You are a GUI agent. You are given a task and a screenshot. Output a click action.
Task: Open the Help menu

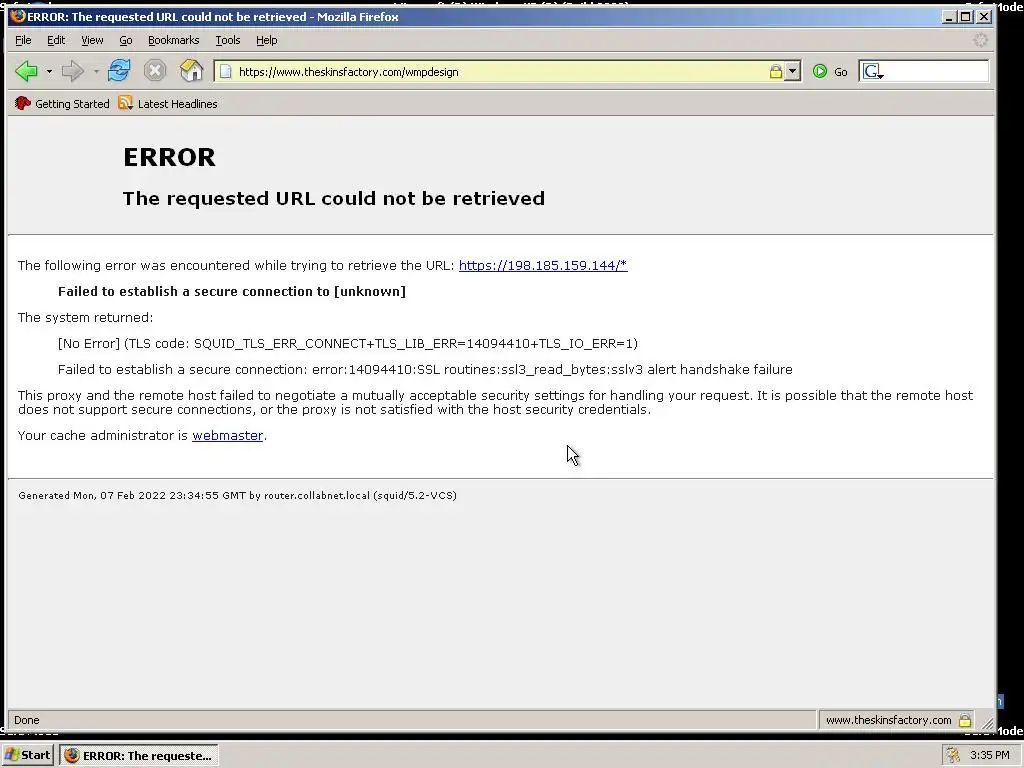coord(266,40)
